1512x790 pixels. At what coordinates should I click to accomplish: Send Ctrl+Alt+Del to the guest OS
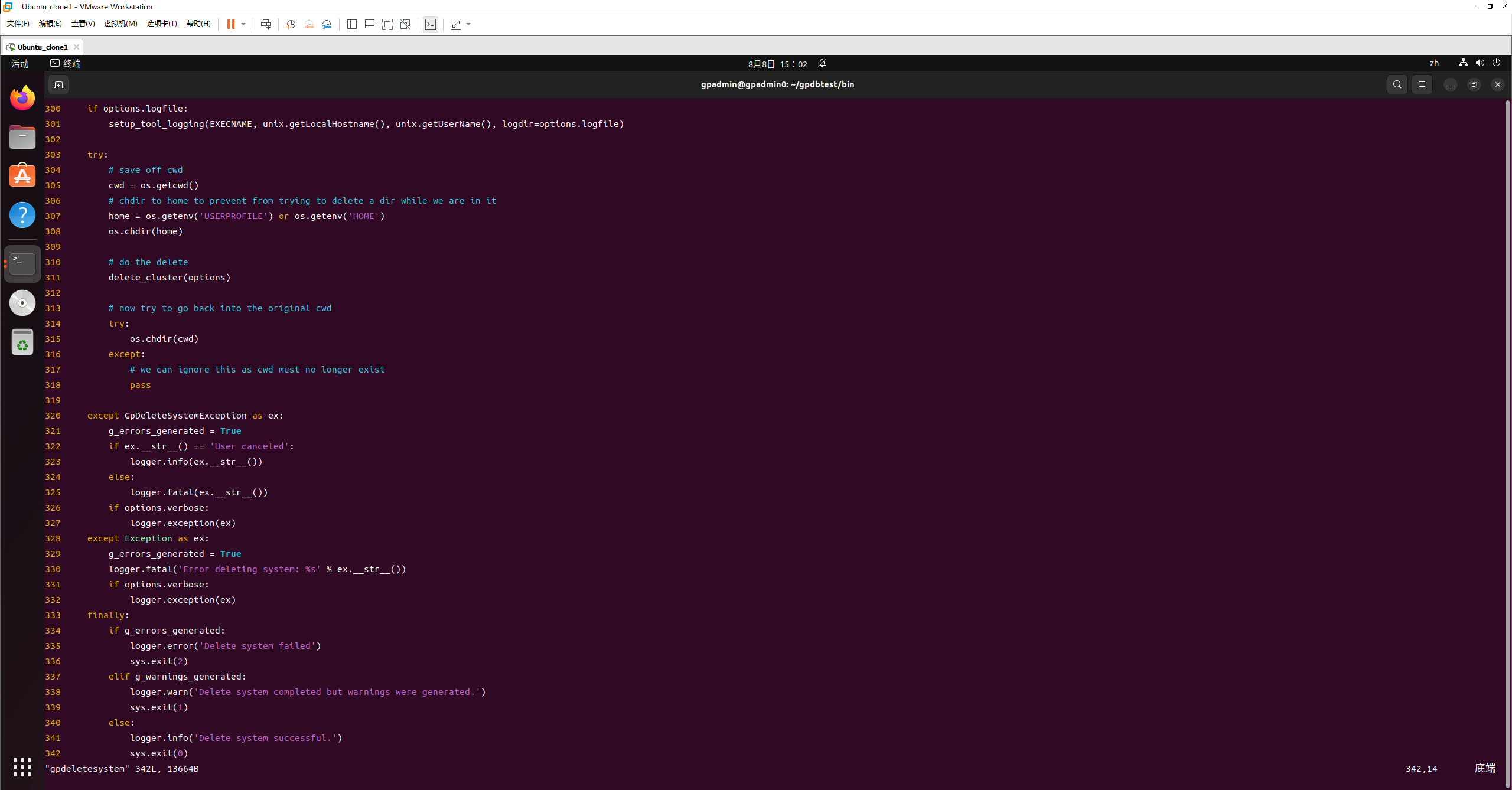(x=266, y=24)
